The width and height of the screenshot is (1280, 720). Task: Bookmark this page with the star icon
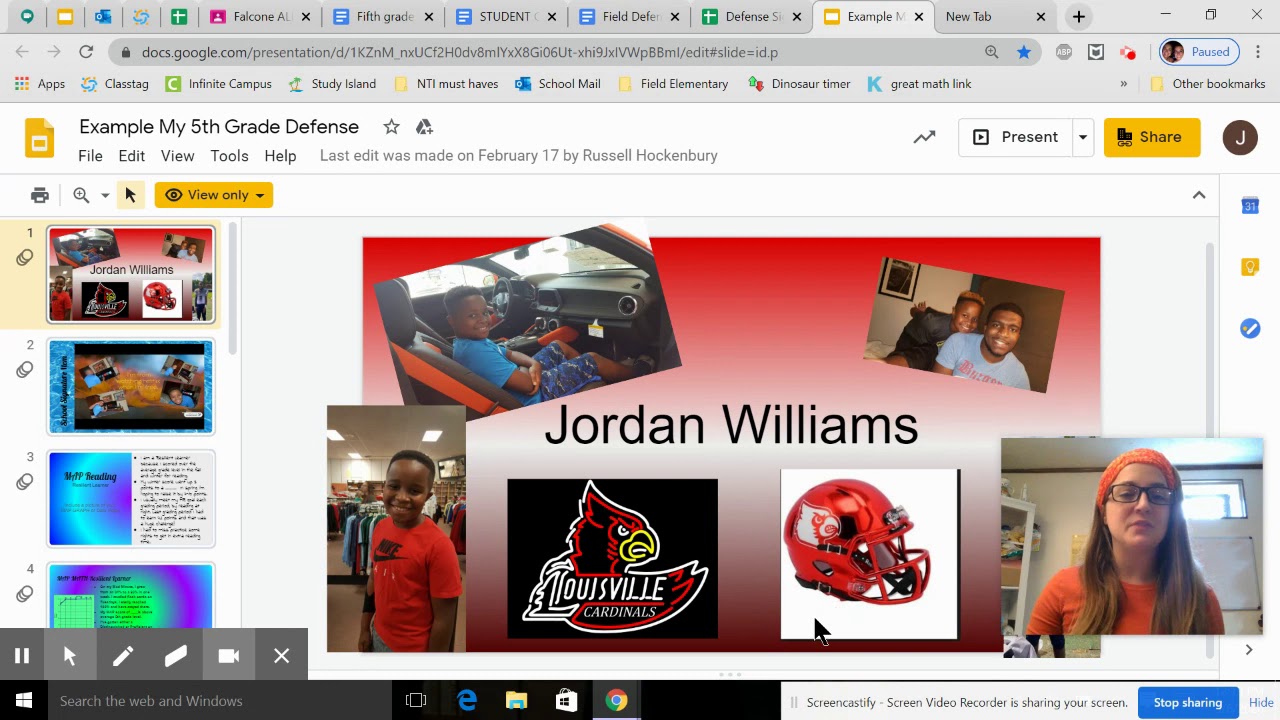tap(1024, 52)
